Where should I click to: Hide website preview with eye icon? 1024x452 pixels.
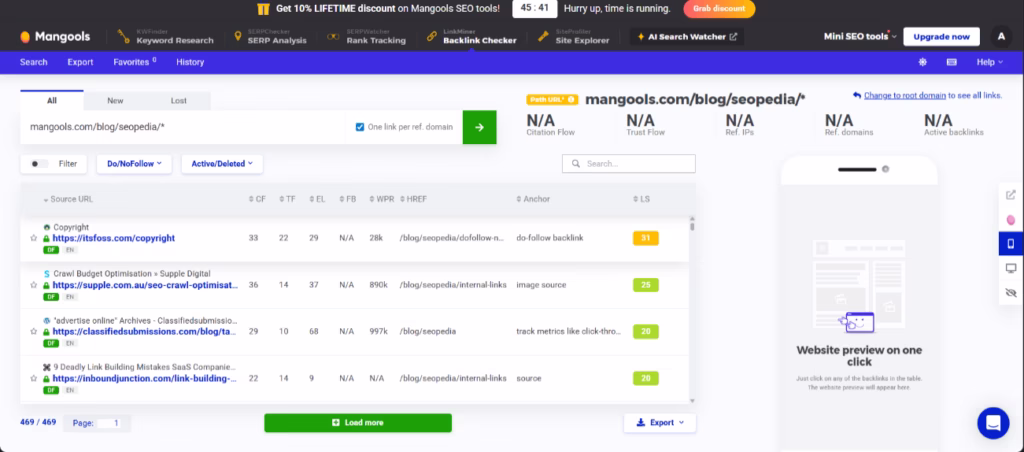(x=1011, y=292)
